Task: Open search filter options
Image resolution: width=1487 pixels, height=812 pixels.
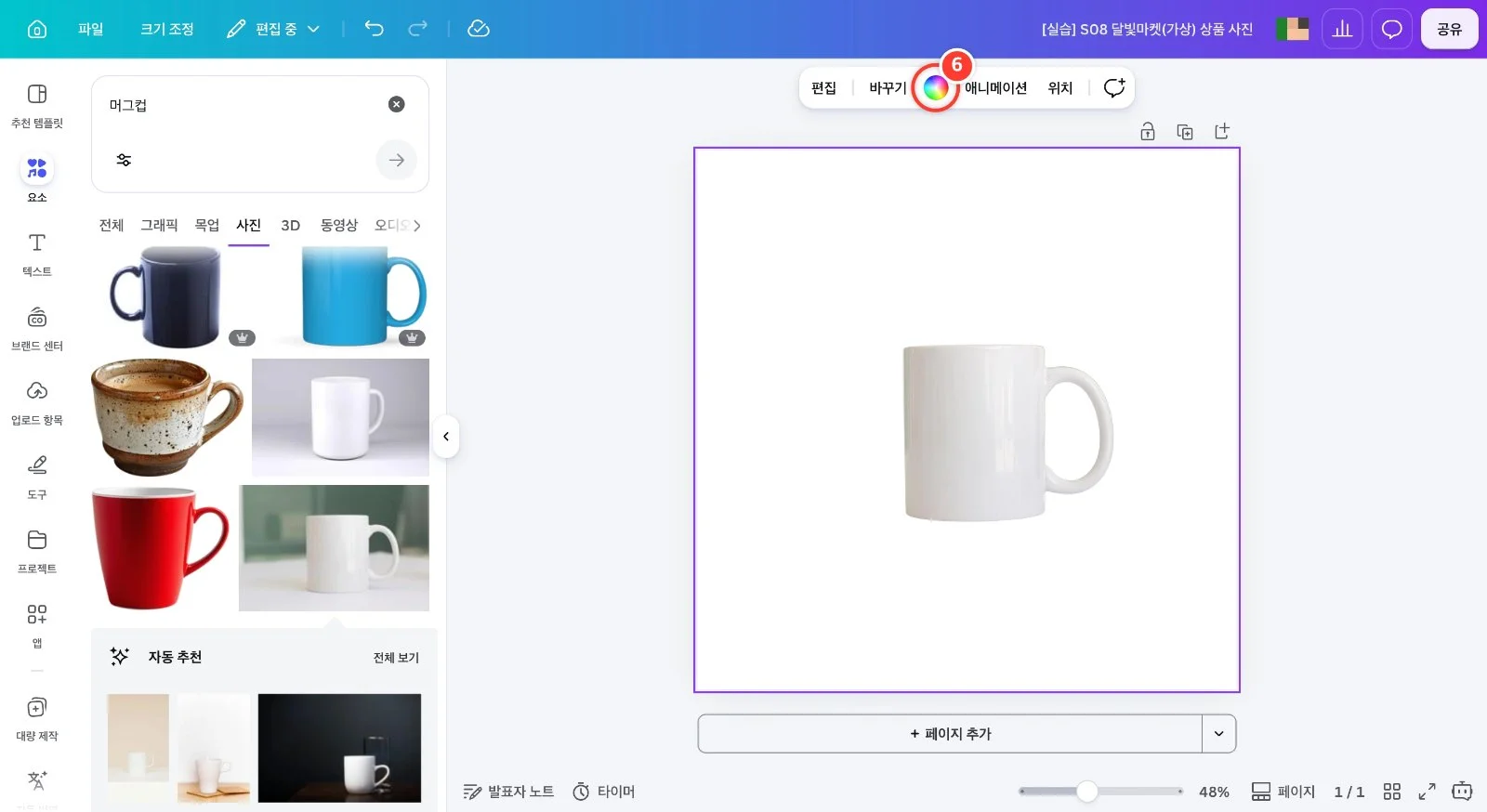Action: point(124,160)
